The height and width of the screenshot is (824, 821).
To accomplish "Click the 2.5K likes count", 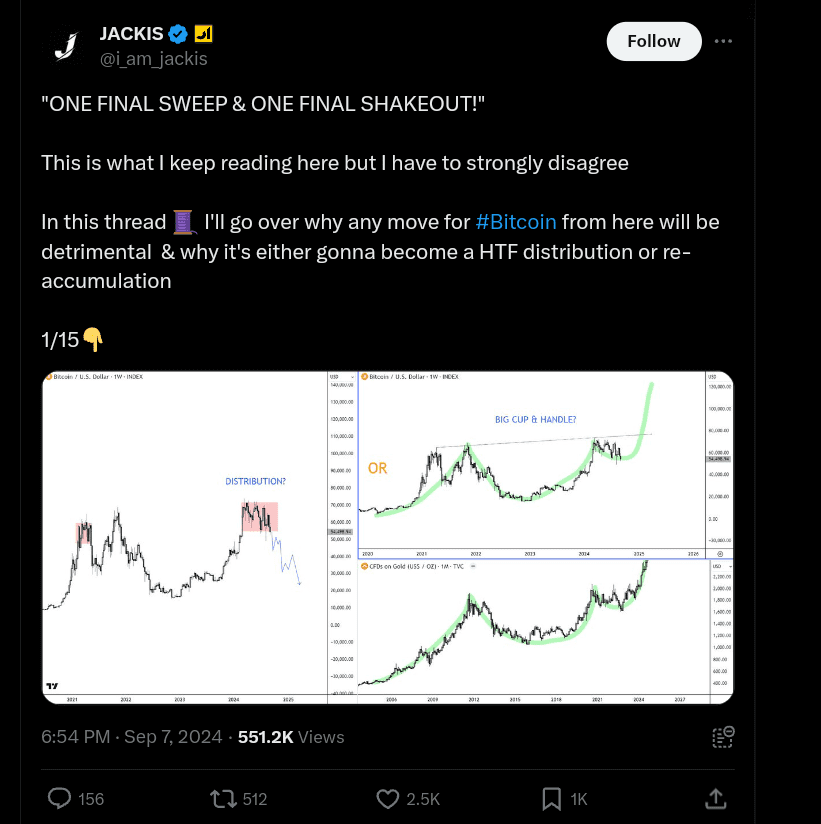I will click(423, 798).
